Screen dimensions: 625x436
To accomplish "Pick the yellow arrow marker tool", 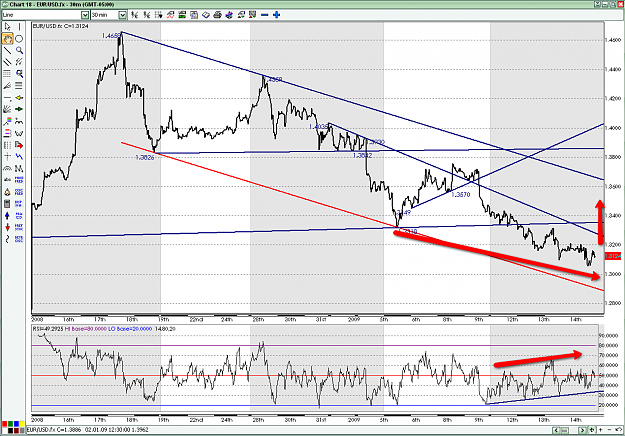I will [x=19, y=98].
